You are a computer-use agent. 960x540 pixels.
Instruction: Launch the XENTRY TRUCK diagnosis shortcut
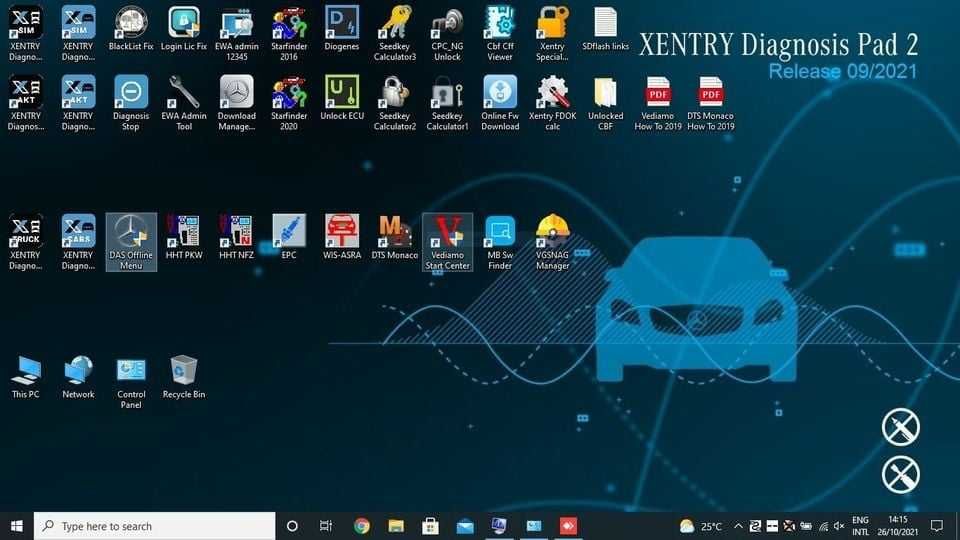pos(26,242)
